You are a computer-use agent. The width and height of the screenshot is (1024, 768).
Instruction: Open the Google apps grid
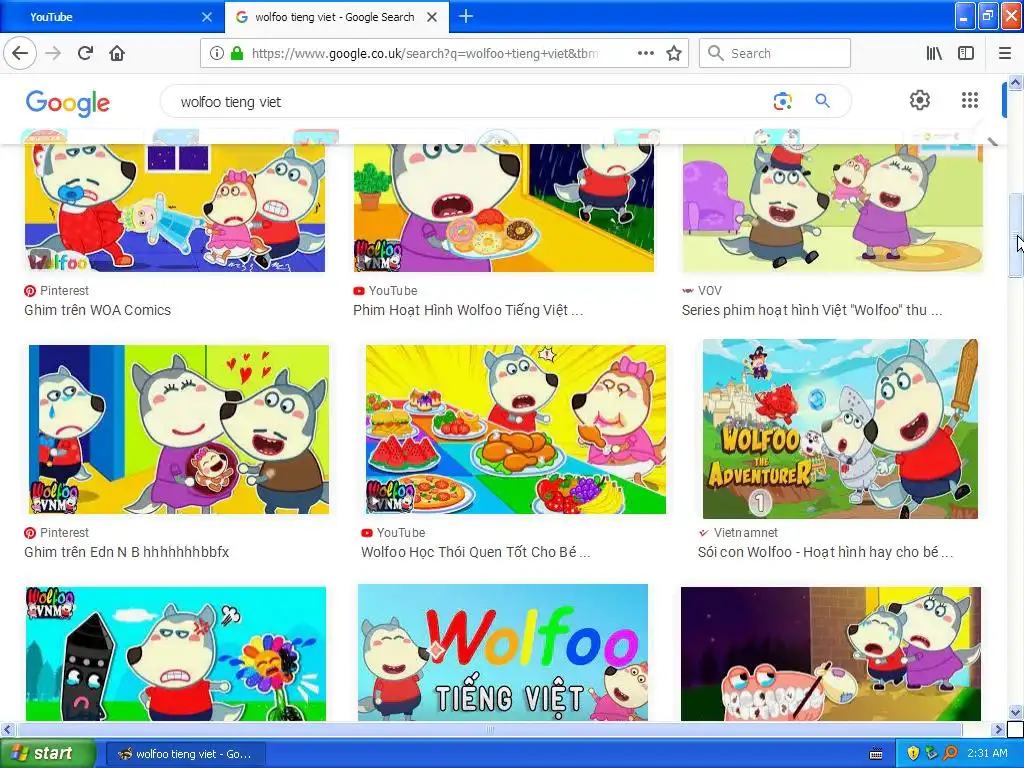coord(970,100)
